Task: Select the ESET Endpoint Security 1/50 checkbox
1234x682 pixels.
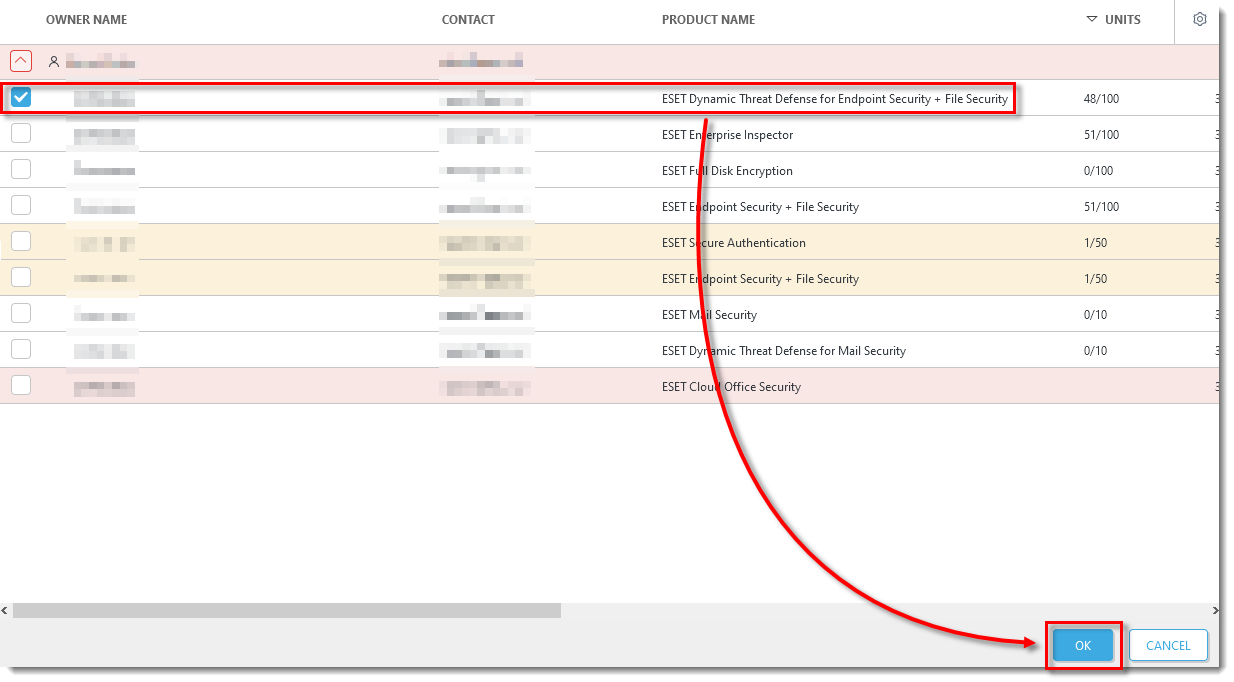Action: click(21, 277)
